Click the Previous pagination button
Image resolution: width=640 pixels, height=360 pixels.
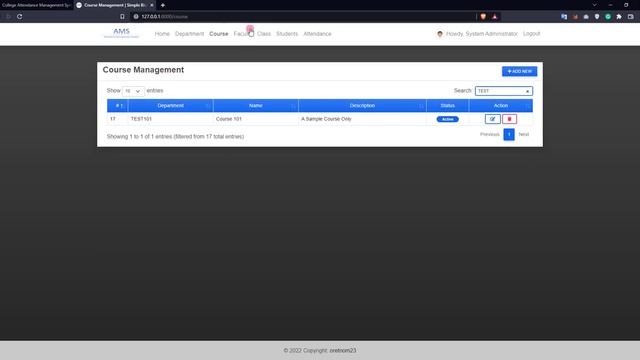pos(489,134)
